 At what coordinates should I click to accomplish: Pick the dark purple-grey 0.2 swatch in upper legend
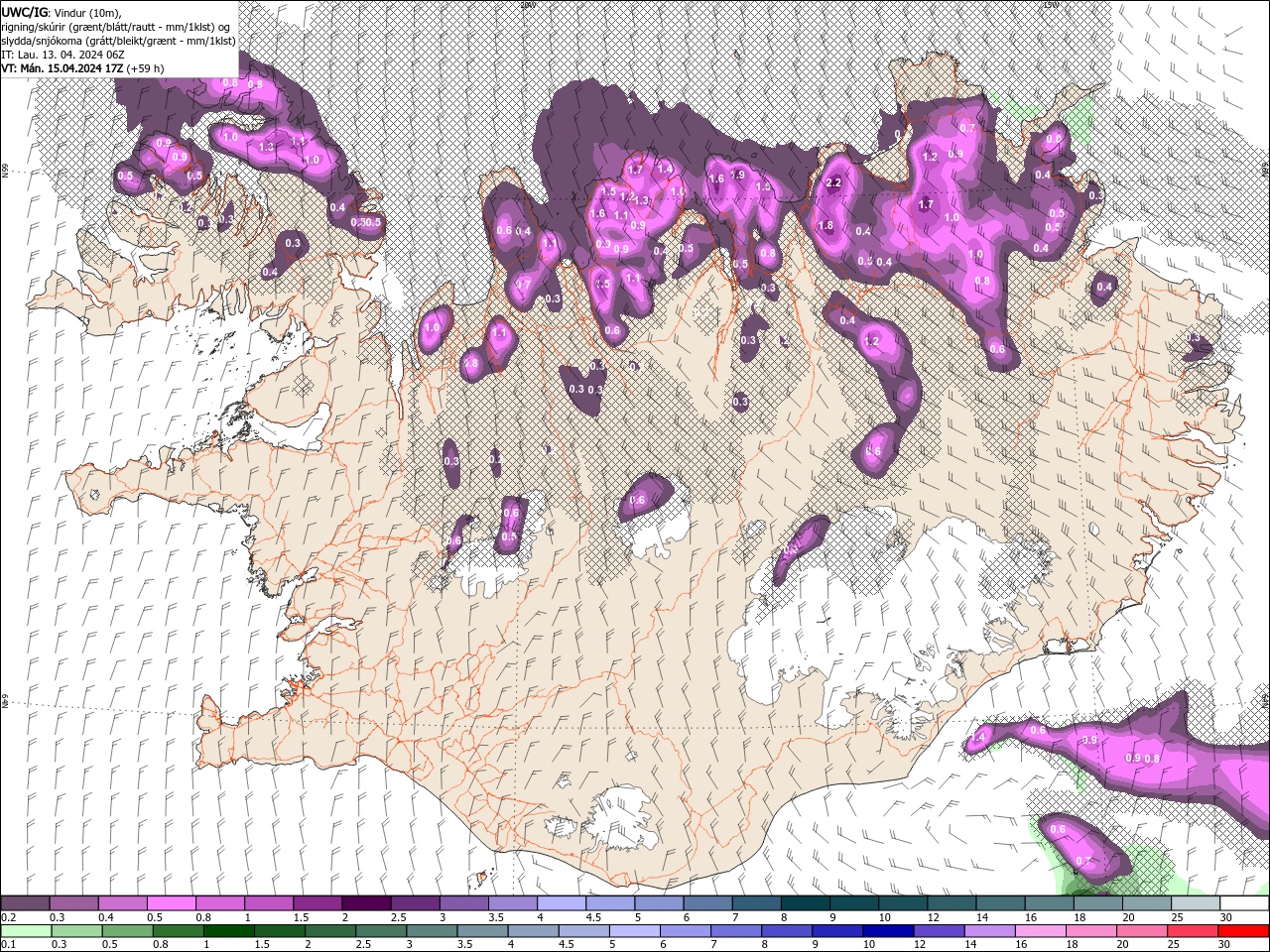(25, 903)
